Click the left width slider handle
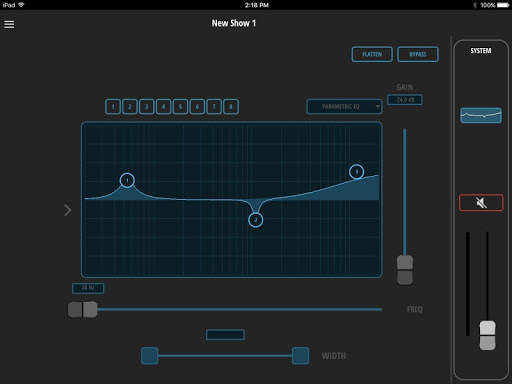This screenshot has width=512, height=384. [x=150, y=356]
